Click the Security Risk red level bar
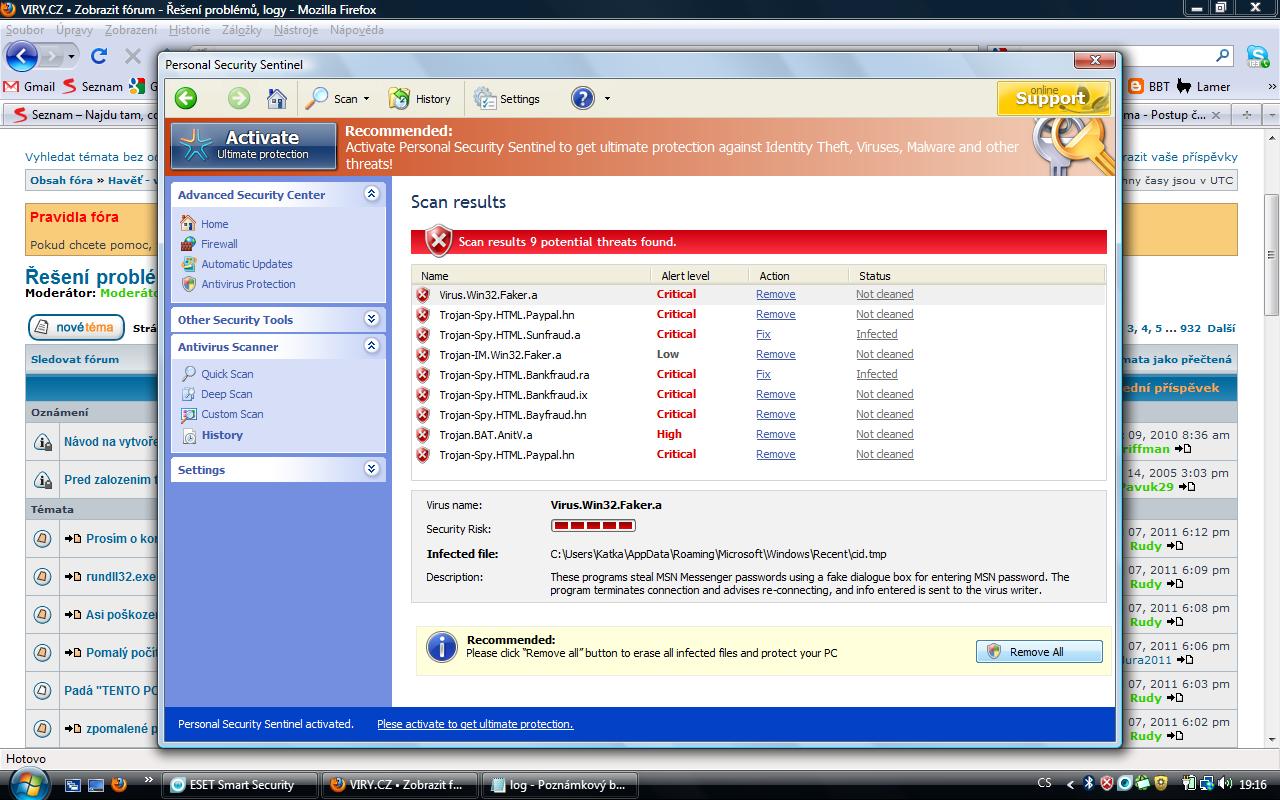 point(593,526)
